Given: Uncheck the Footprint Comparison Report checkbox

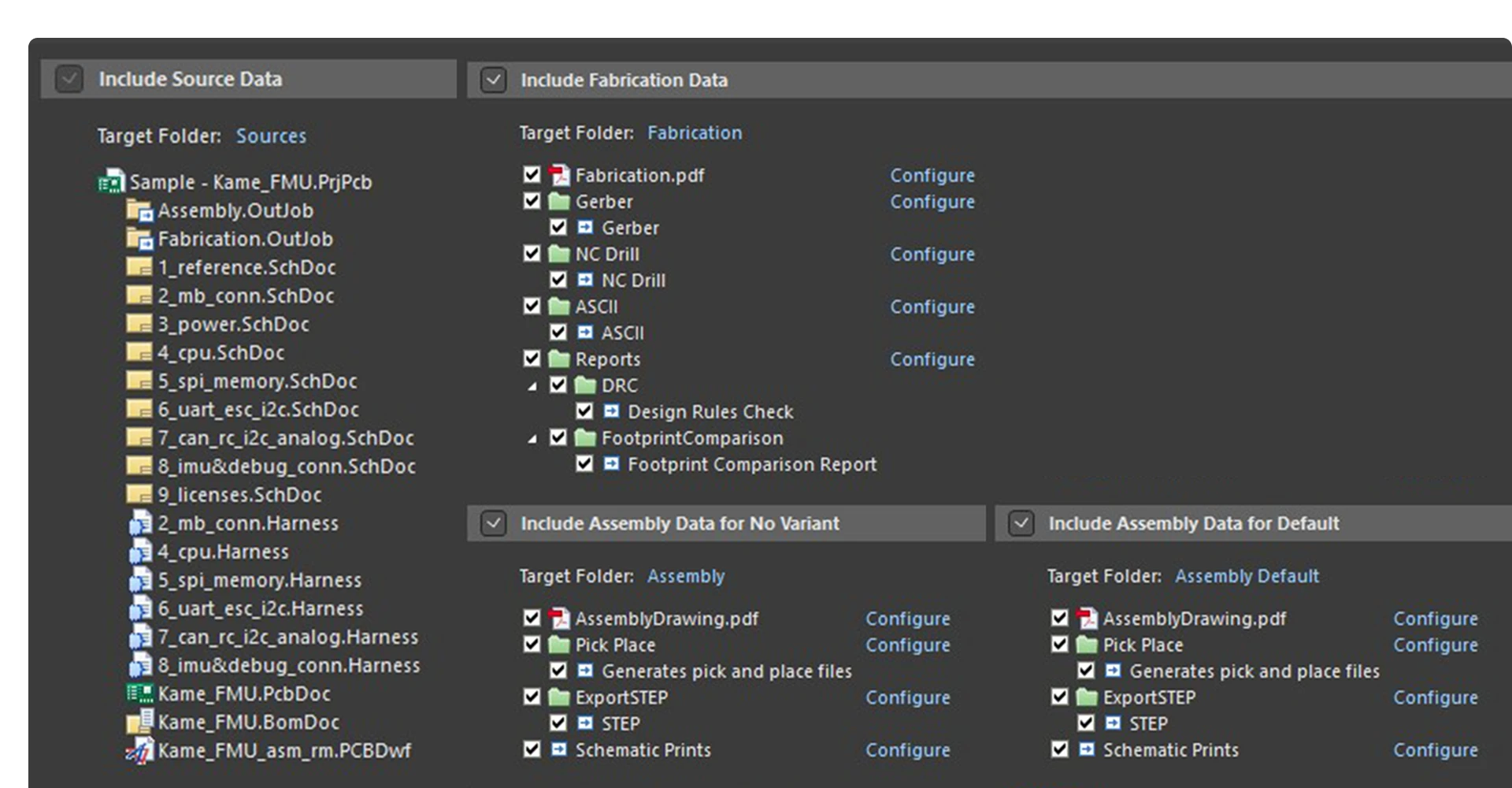Looking at the screenshot, I should click(584, 463).
